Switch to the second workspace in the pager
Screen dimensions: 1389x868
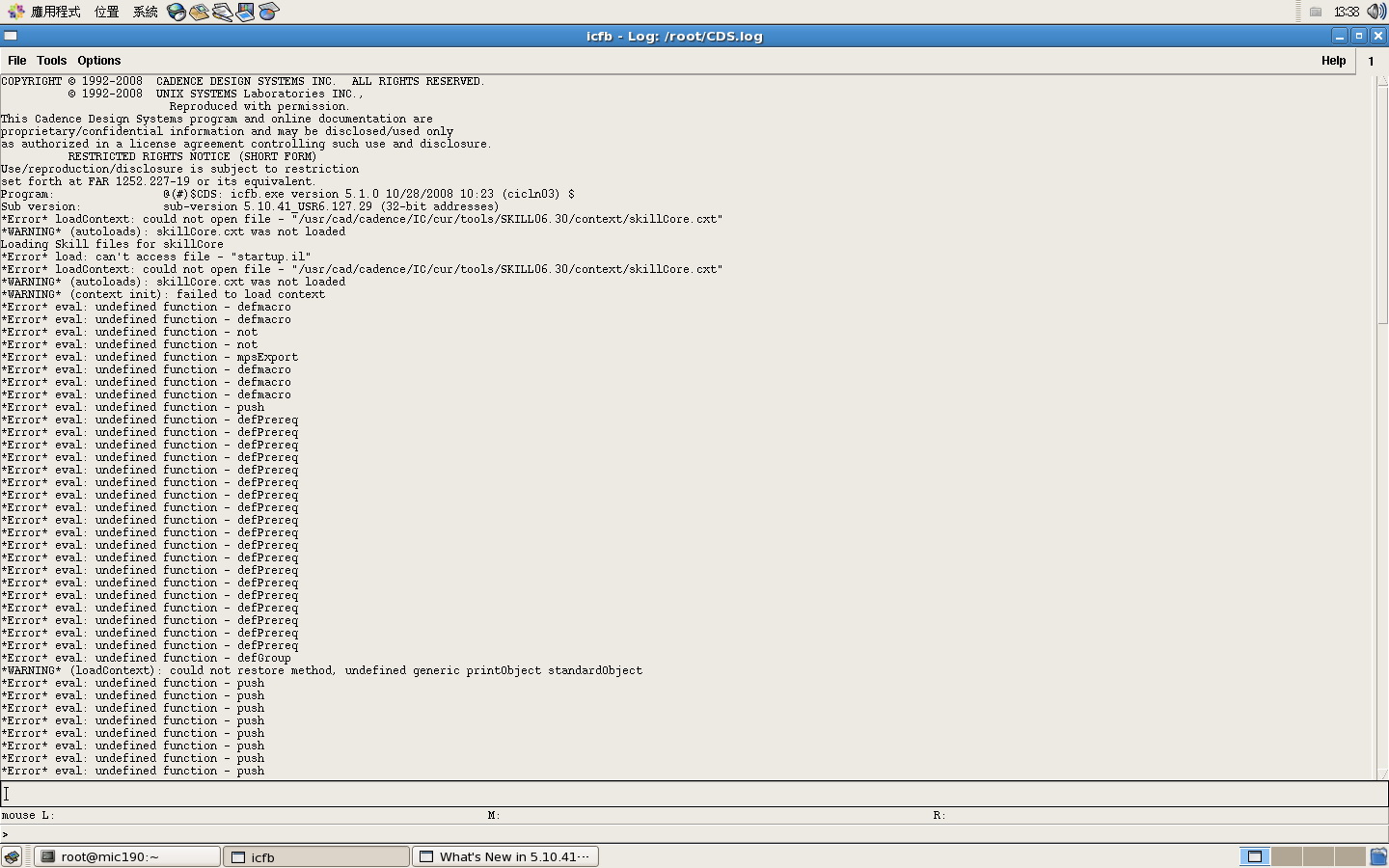[1286, 856]
